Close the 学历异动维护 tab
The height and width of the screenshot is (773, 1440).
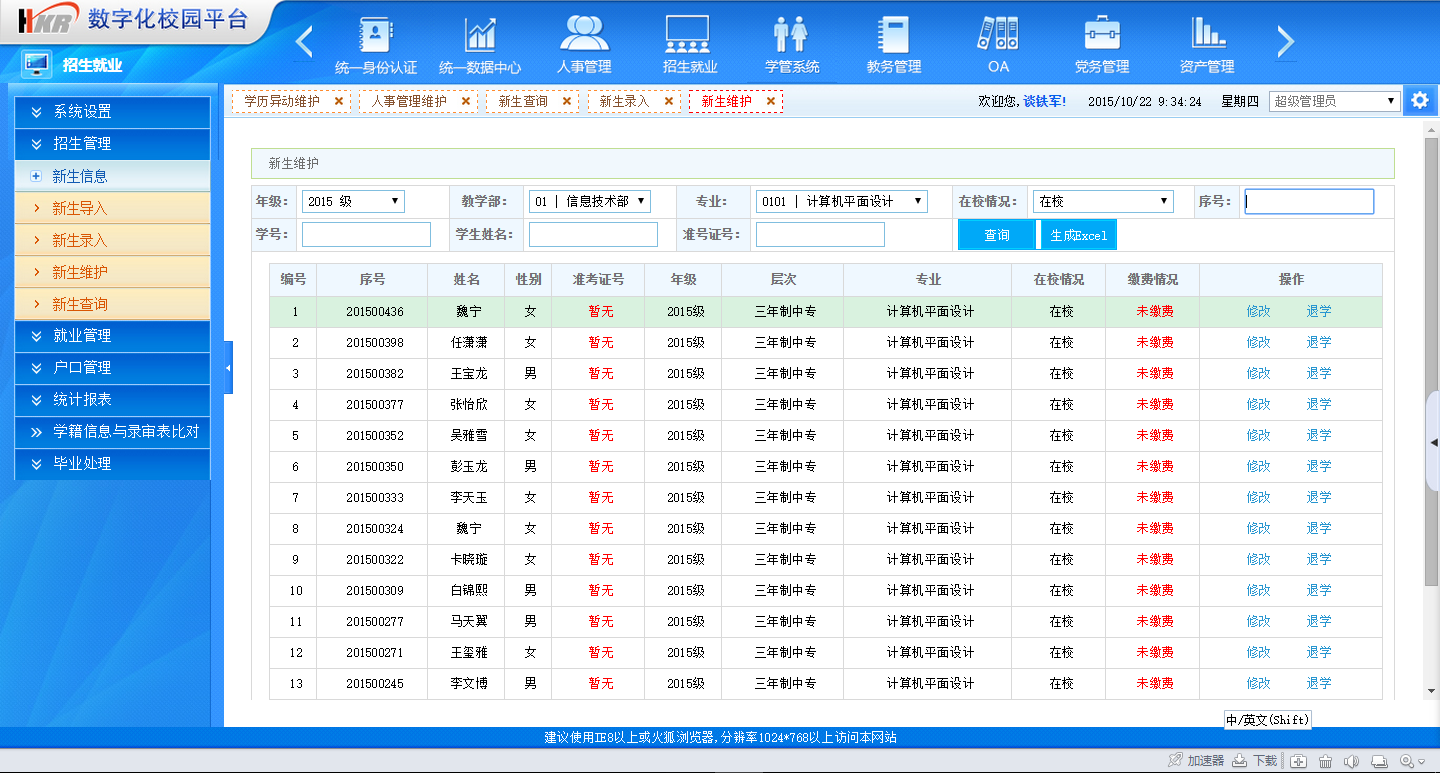339,101
